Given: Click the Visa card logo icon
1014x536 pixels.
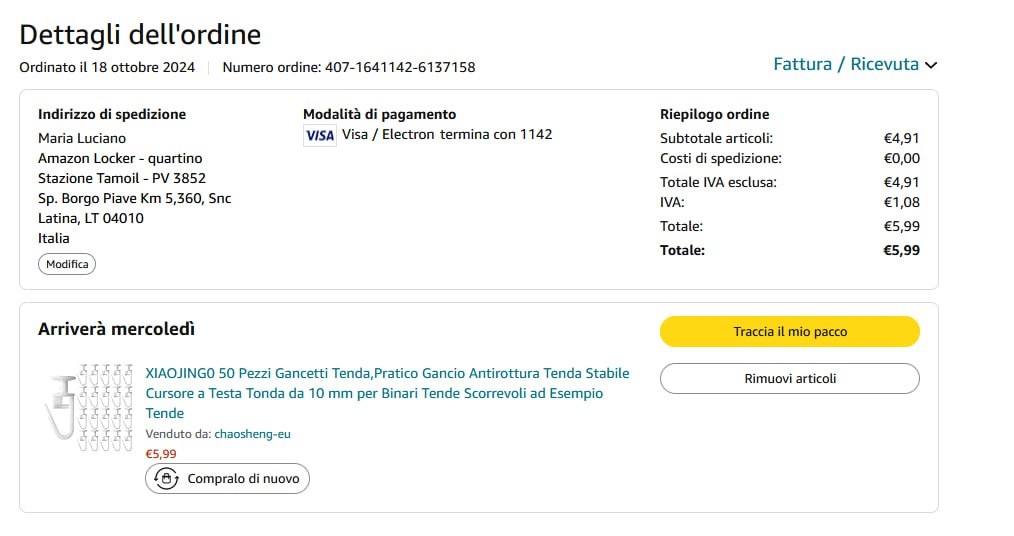Looking at the screenshot, I should 320,135.
